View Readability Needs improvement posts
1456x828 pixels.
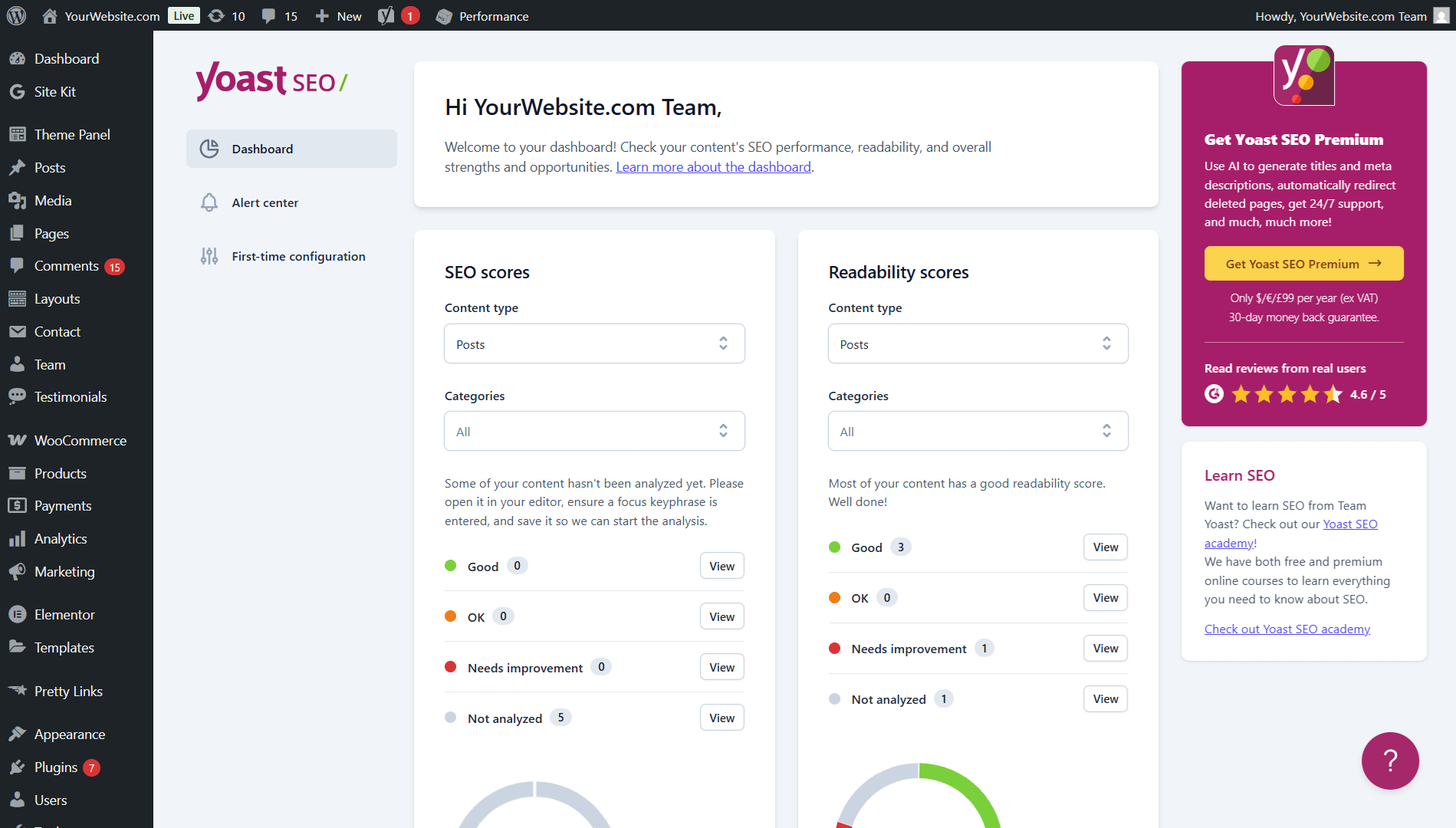[1105, 648]
